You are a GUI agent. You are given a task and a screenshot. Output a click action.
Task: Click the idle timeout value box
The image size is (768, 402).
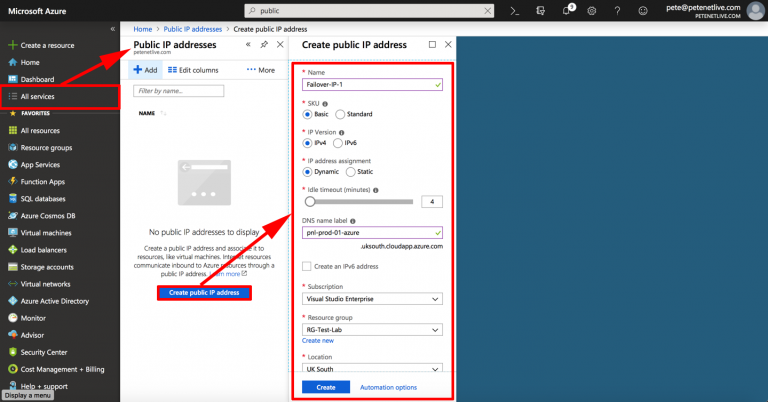pyautogui.click(x=432, y=201)
